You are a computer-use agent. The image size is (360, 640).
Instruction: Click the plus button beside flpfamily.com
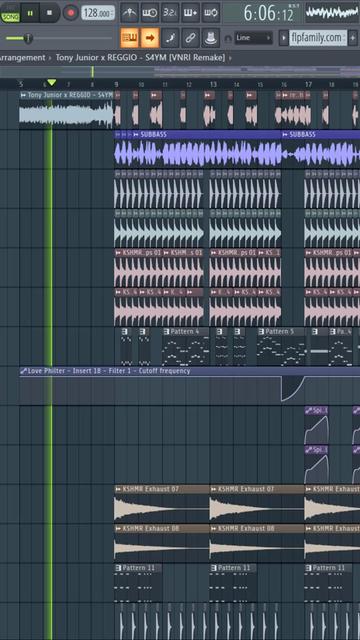tap(353, 38)
